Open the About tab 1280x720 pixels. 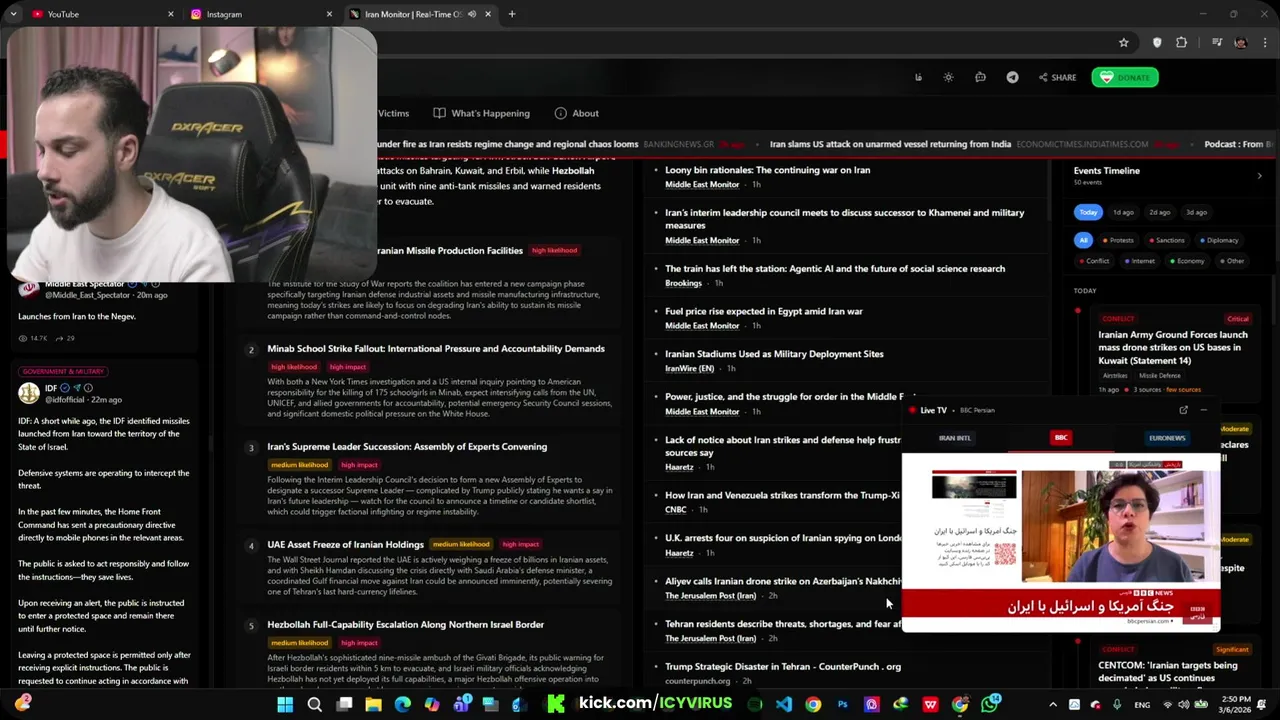tap(576, 113)
